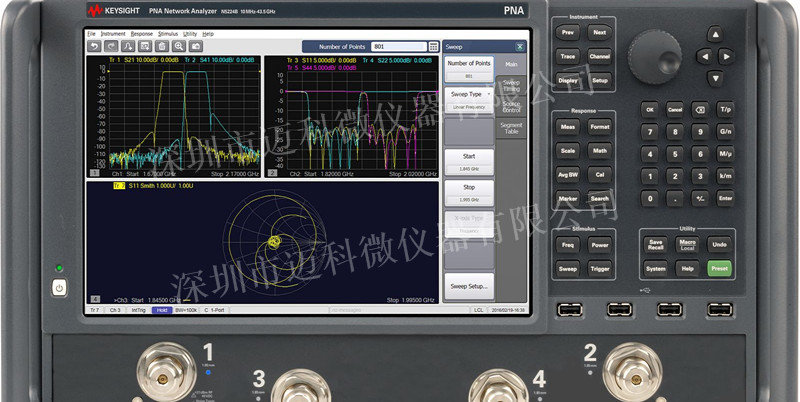Click the Start softkey showing 1.845 GHz
The width and height of the screenshot is (800, 402).
(x=469, y=162)
